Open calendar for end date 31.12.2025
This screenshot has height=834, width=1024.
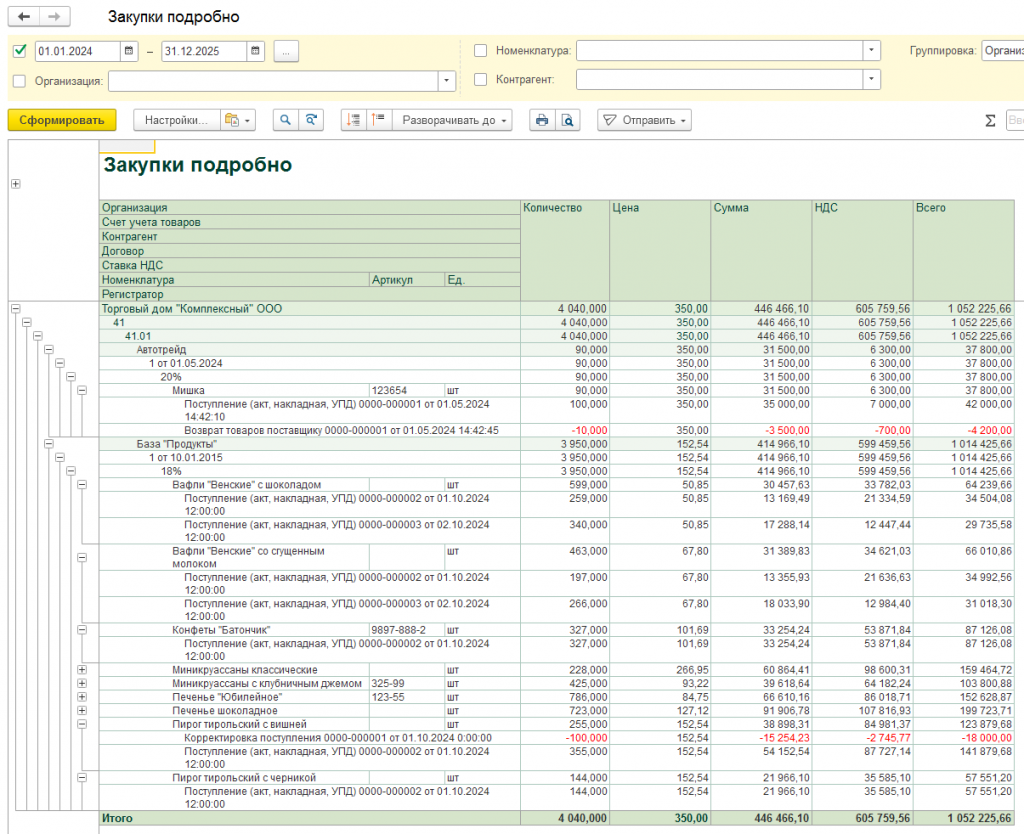coord(255,51)
